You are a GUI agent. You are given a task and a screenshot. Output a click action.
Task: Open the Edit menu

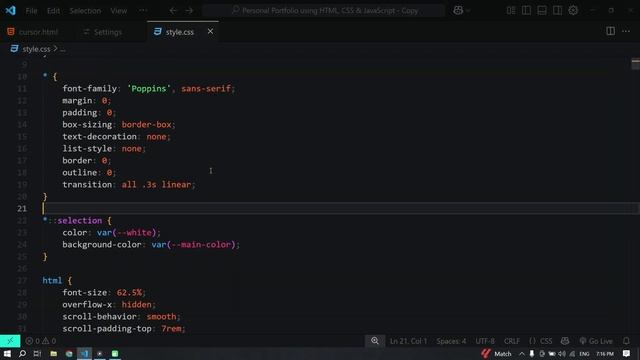coord(53,11)
